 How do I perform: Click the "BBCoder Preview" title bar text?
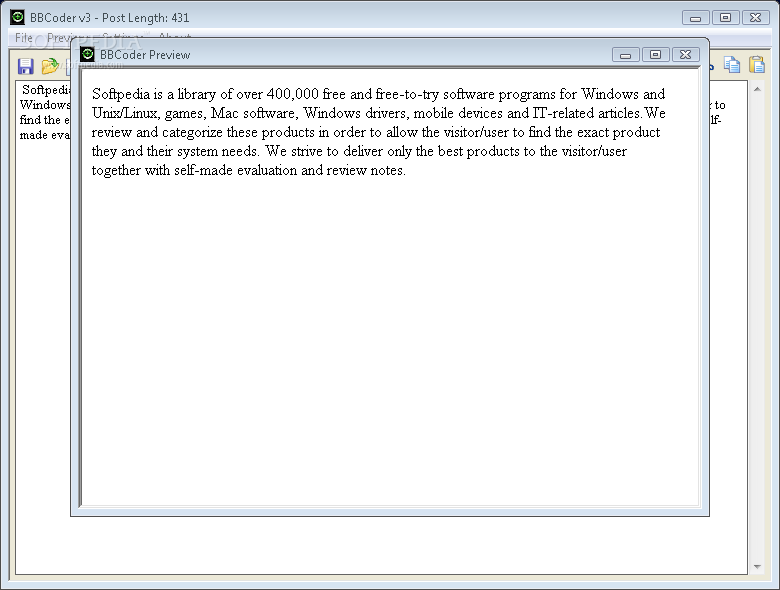pyautogui.click(x=145, y=55)
